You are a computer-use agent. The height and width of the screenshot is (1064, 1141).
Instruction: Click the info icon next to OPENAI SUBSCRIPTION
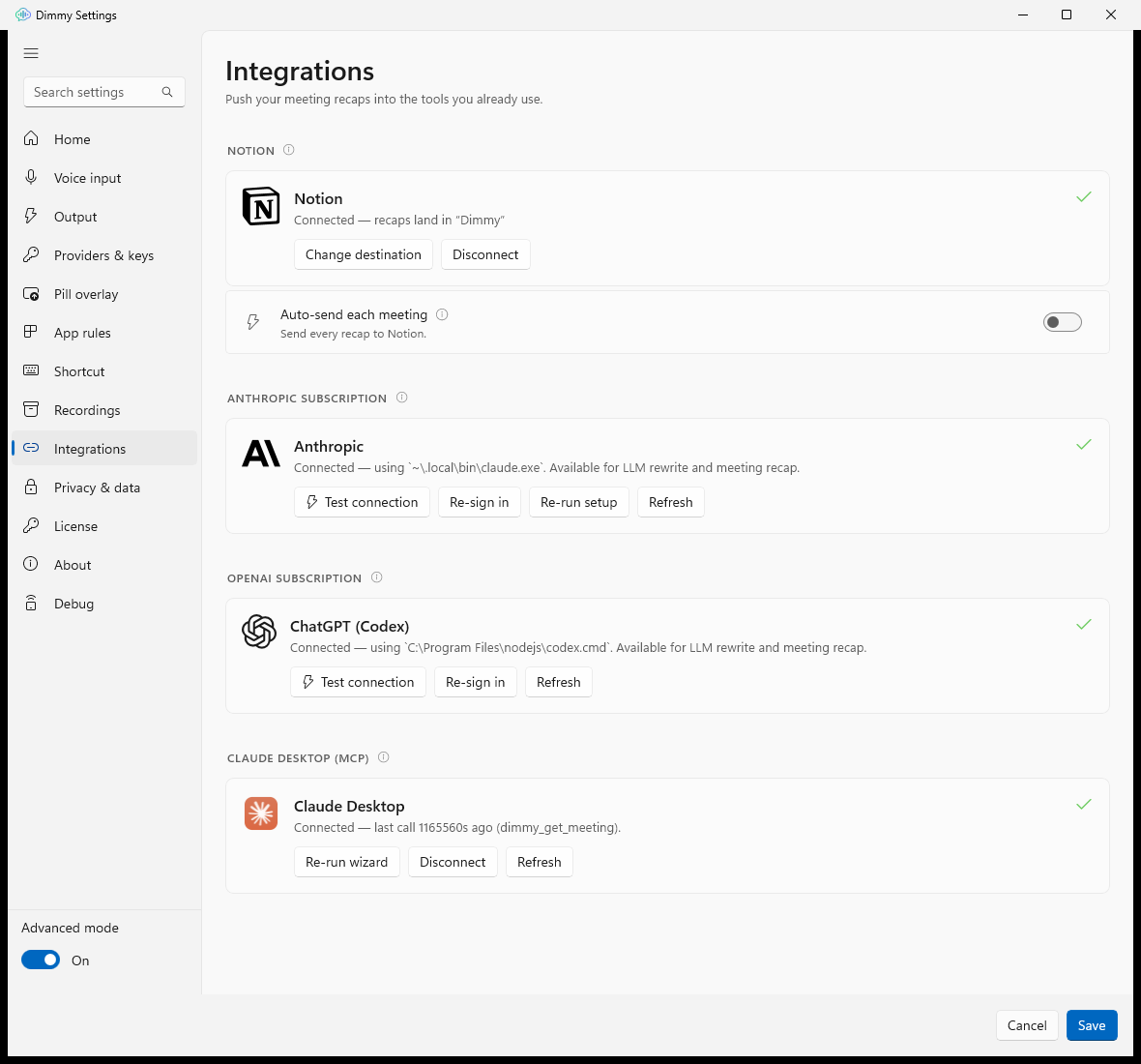point(377,577)
